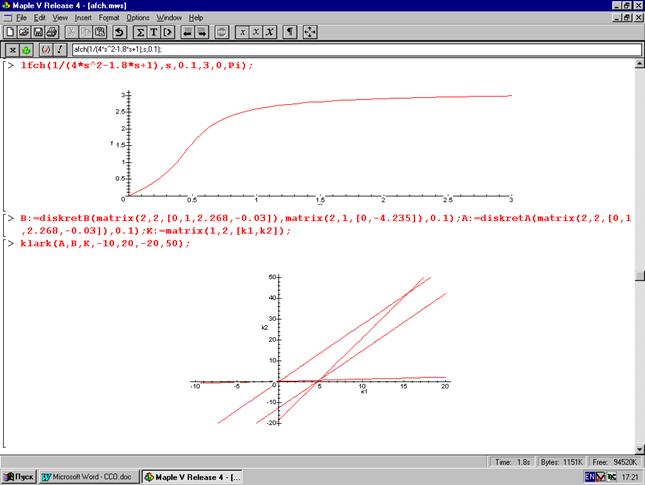This screenshot has width=645, height=485.
Task: Insert an execution group with the [> icon
Action: pyautogui.click(x=168, y=32)
